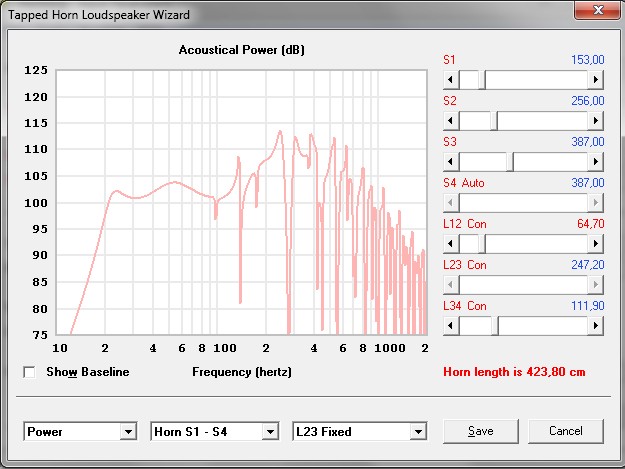This screenshot has height=469, width=625.
Task: Click the S4 slider track
Action: tap(523, 203)
